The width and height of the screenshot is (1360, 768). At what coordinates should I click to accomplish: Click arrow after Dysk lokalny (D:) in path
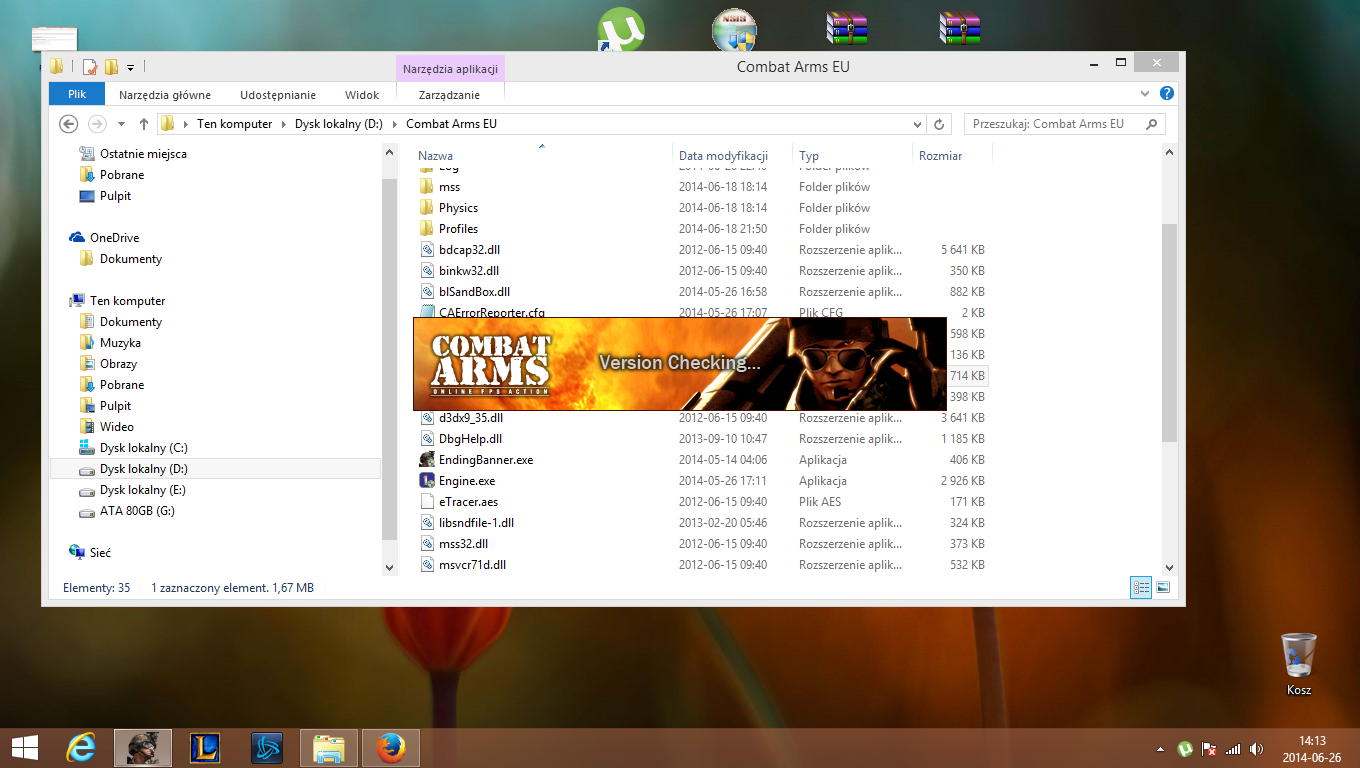[395, 124]
